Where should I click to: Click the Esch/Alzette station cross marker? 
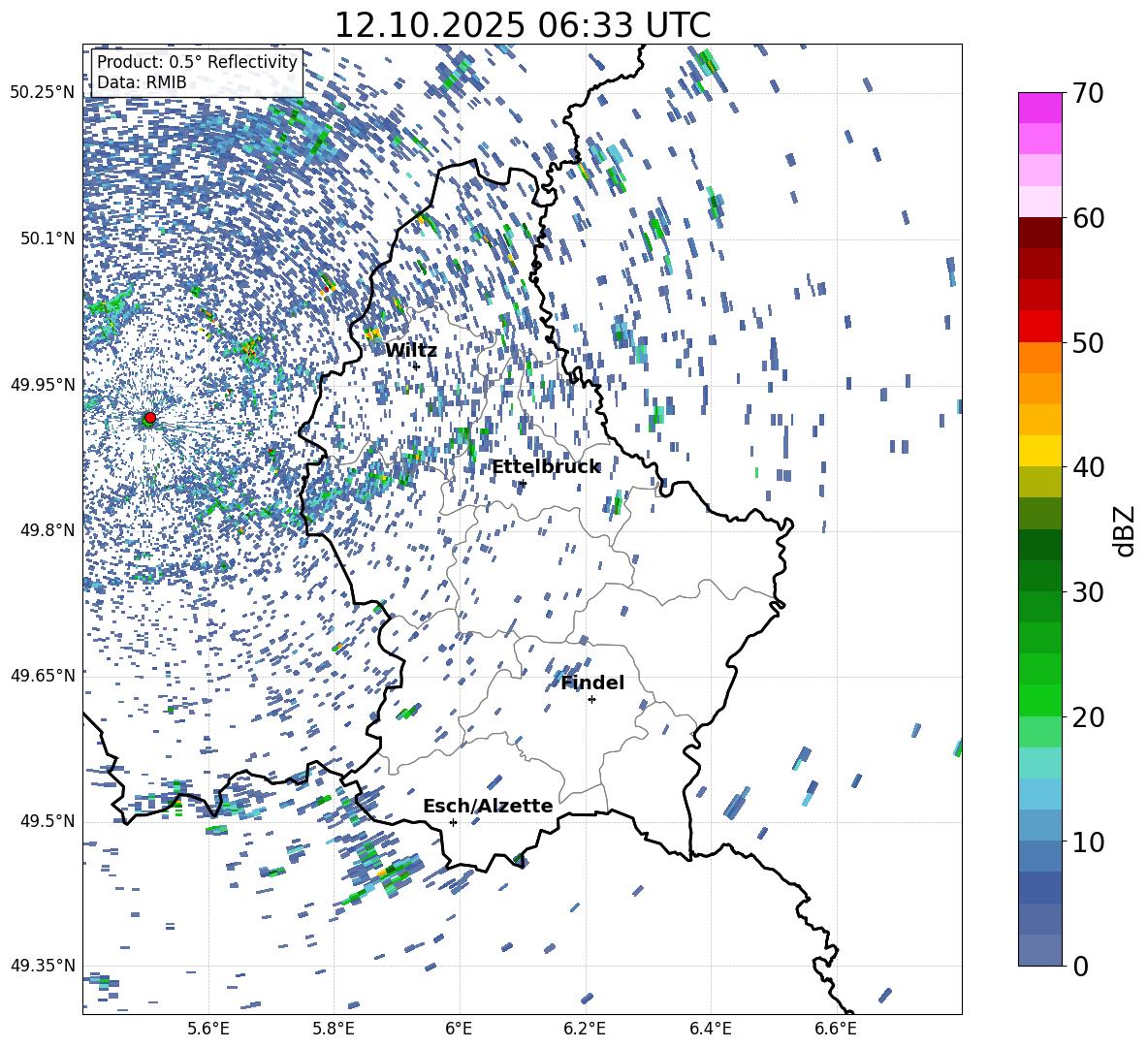[453, 822]
